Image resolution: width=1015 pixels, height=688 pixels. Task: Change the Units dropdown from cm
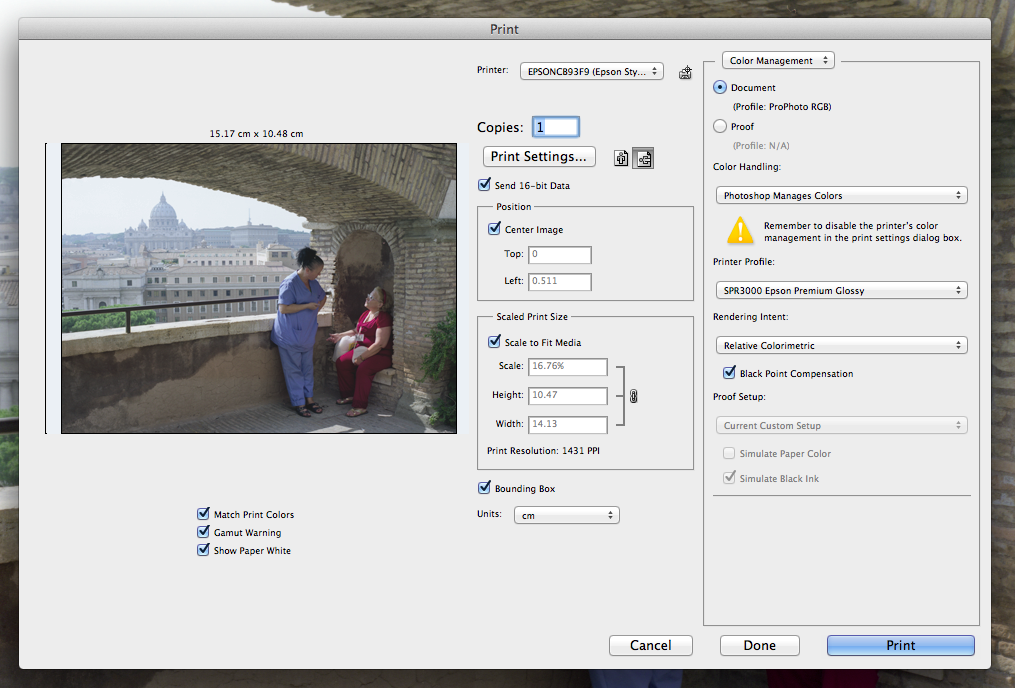[566, 515]
